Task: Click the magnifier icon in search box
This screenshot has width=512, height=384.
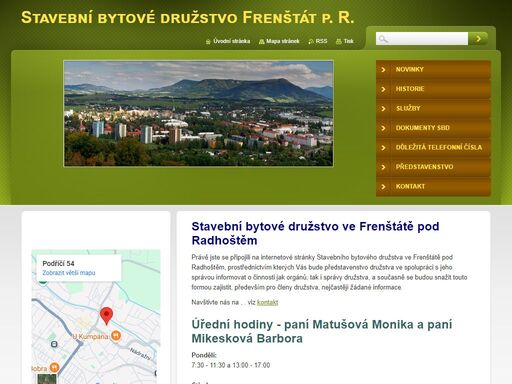Action: [x=383, y=39]
